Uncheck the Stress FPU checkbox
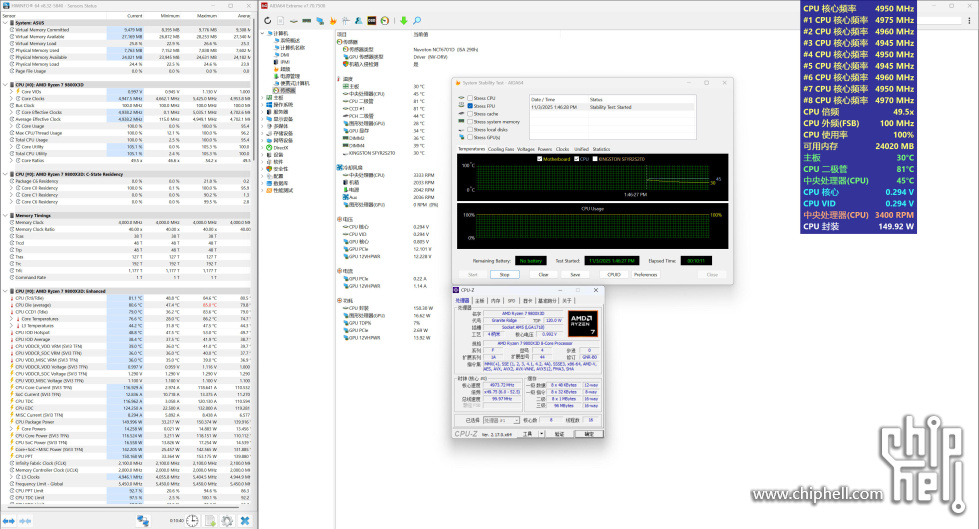 [469, 105]
